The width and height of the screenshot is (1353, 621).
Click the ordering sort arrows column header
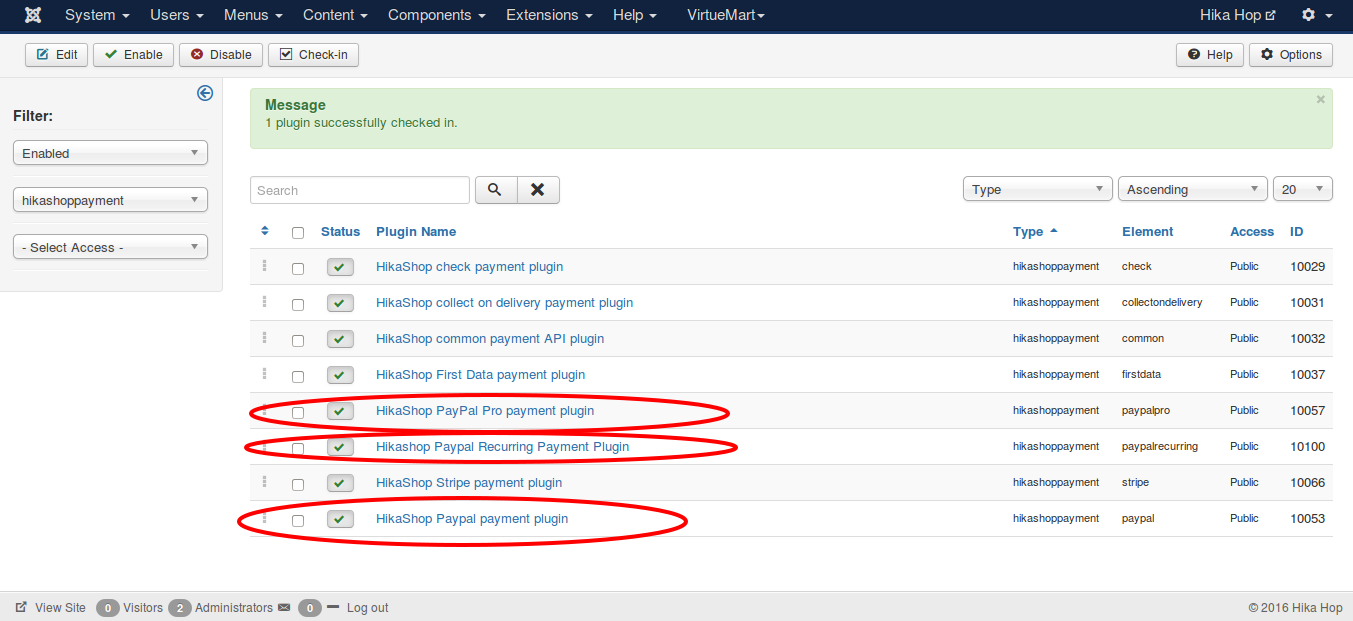click(265, 231)
